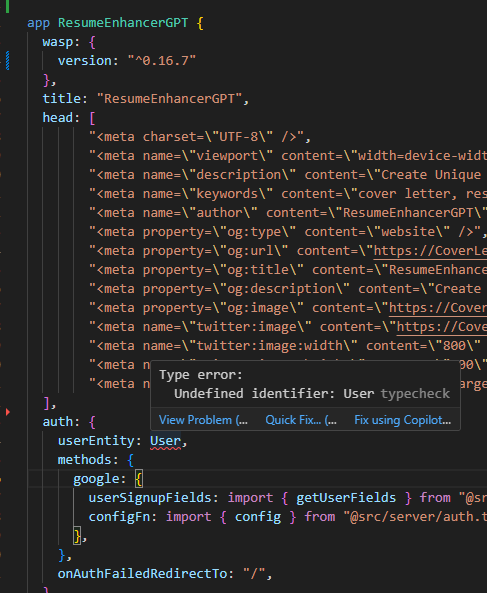Click the highlighted closing brace of google block

coord(78,536)
